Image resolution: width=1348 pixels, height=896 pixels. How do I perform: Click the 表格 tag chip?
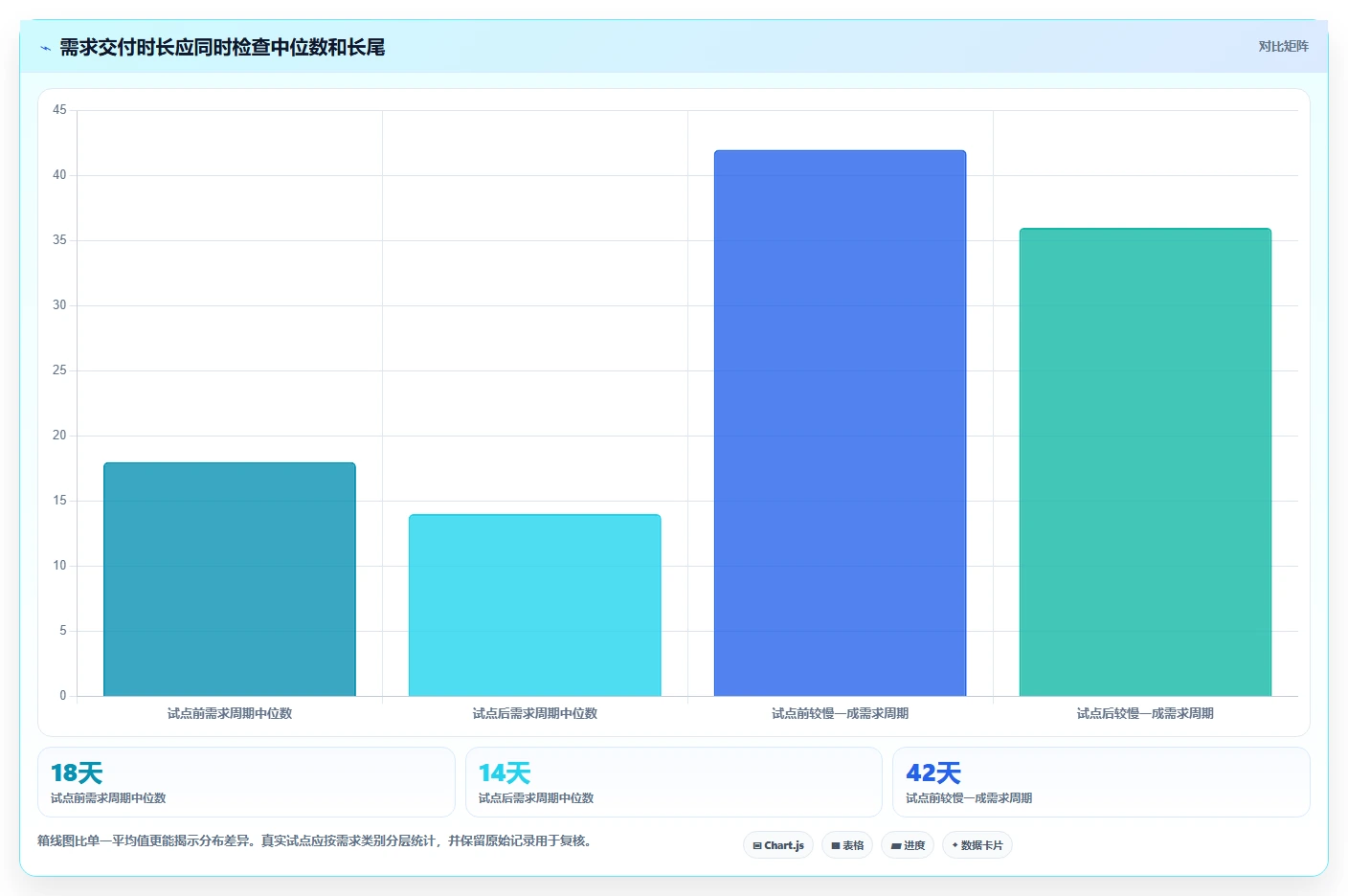(x=847, y=845)
